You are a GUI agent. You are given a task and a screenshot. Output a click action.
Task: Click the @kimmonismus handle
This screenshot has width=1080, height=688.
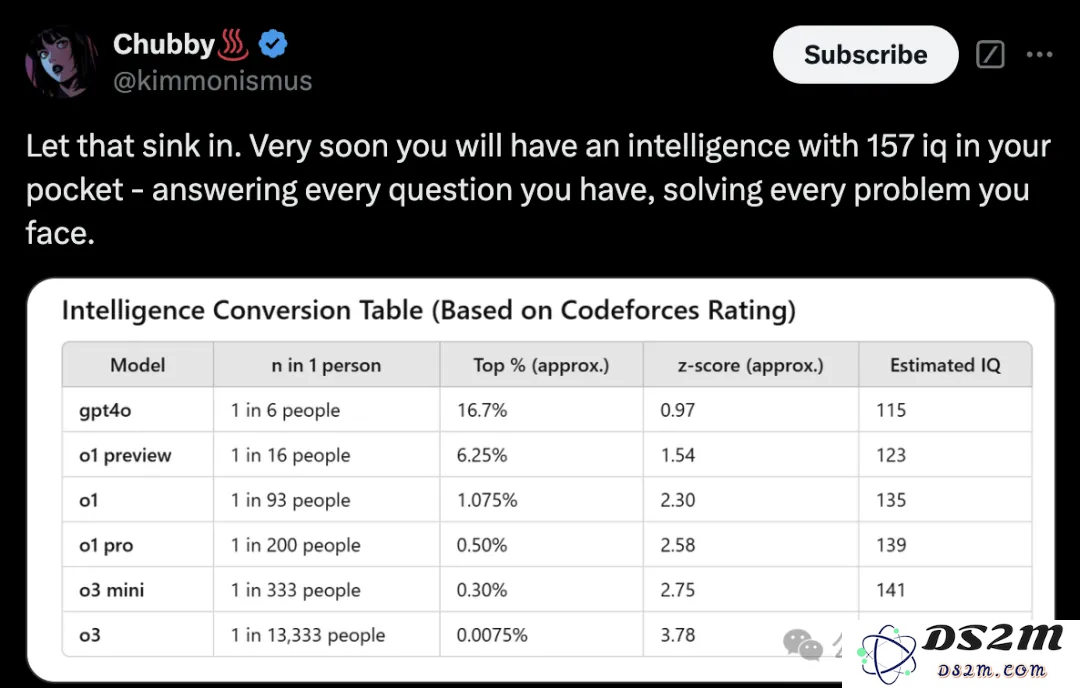pos(212,81)
